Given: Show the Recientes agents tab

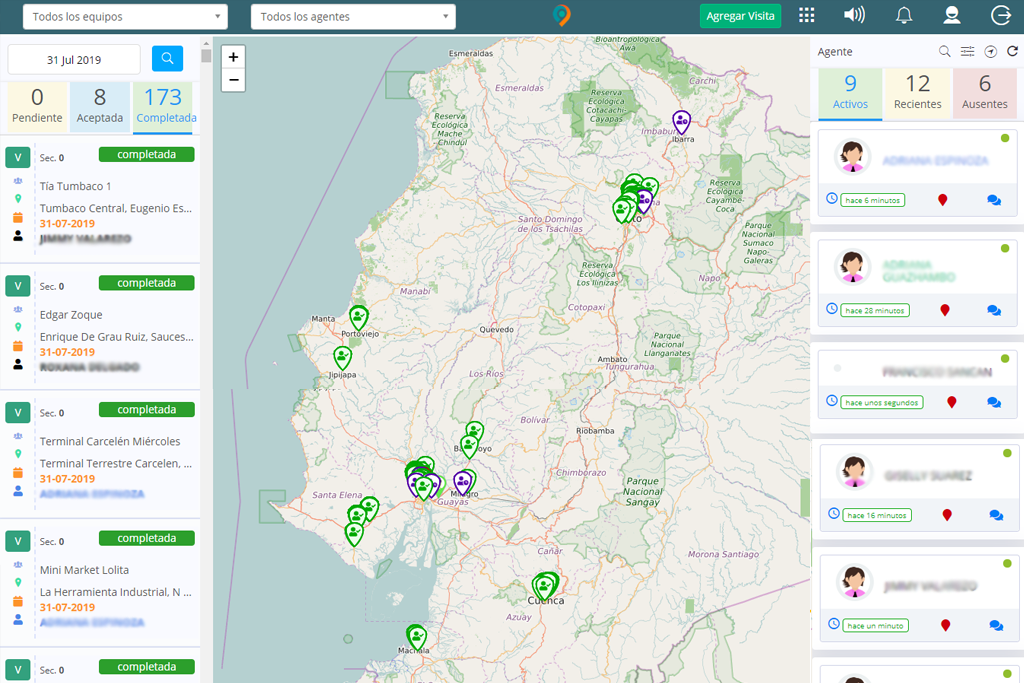Looking at the screenshot, I should coord(918,93).
